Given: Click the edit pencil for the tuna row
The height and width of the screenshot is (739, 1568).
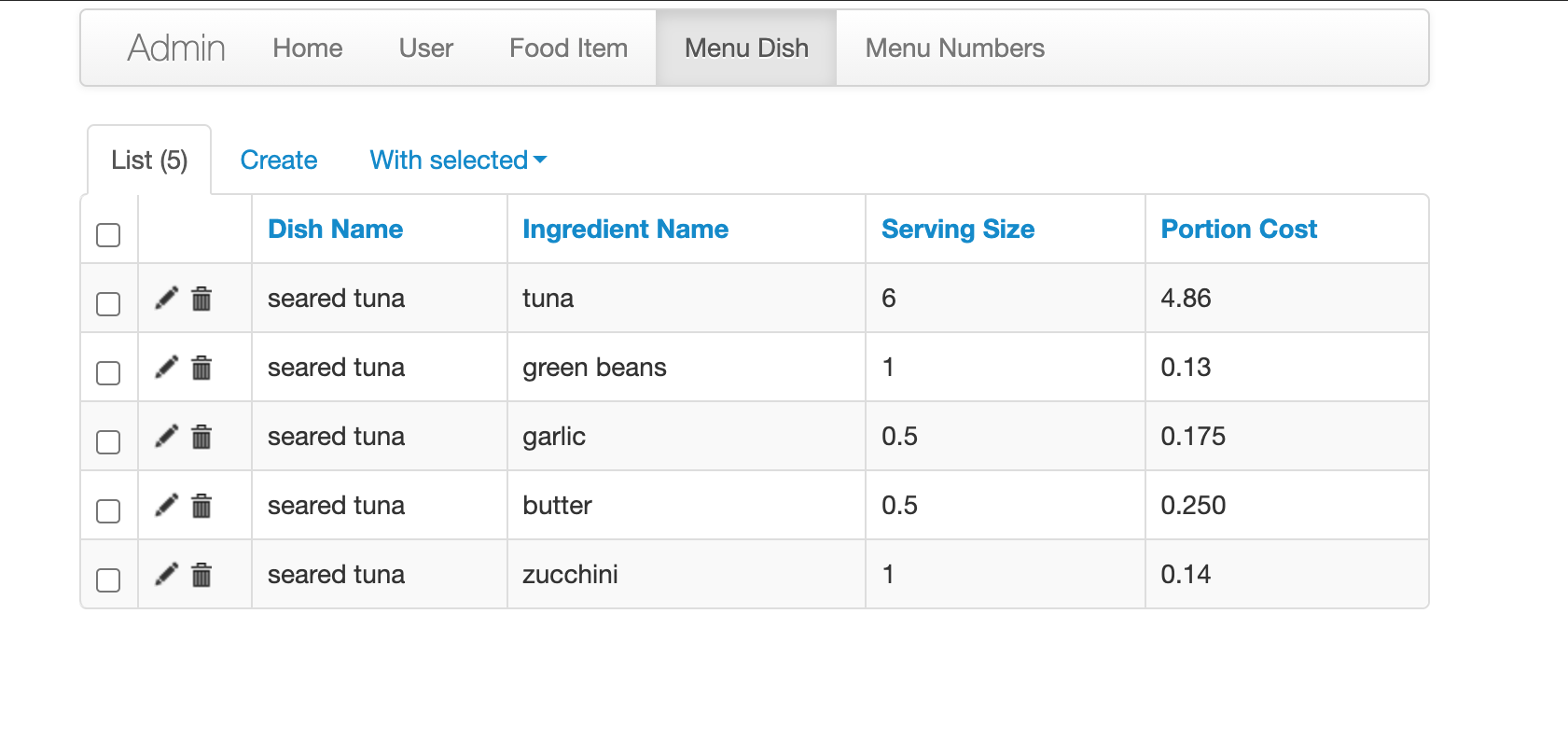Looking at the screenshot, I should [166, 299].
